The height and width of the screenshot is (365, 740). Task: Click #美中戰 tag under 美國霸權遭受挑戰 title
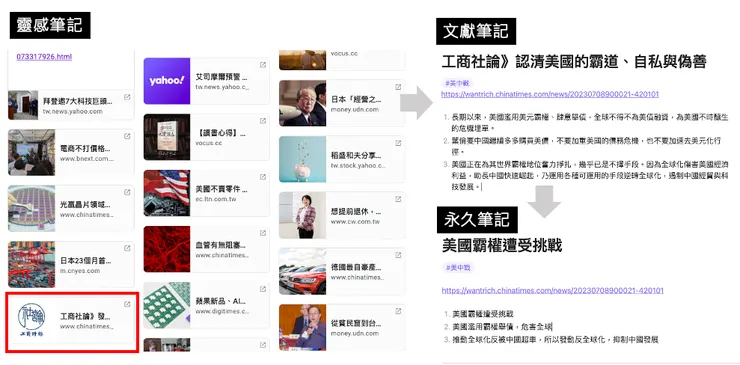pos(459,268)
